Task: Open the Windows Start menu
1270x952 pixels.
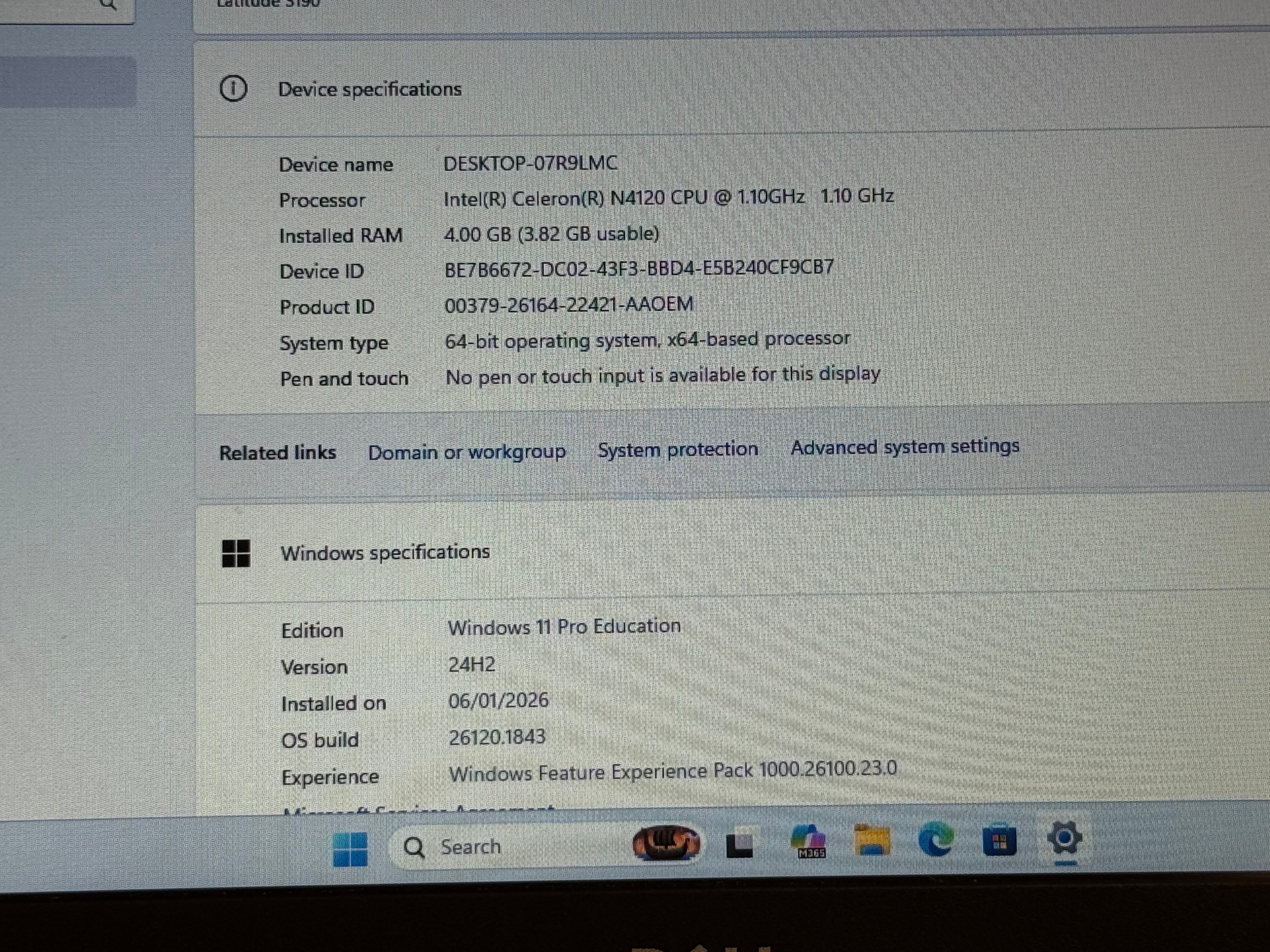Action: point(350,849)
